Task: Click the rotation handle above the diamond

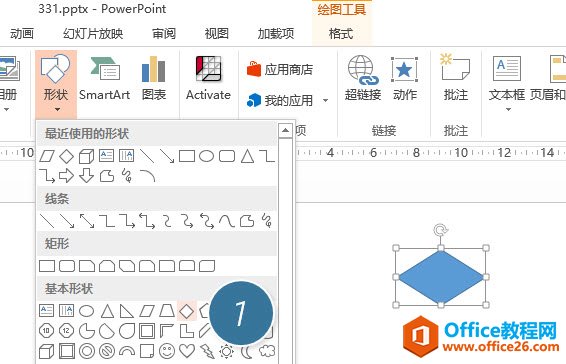Action: click(x=440, y=230)
